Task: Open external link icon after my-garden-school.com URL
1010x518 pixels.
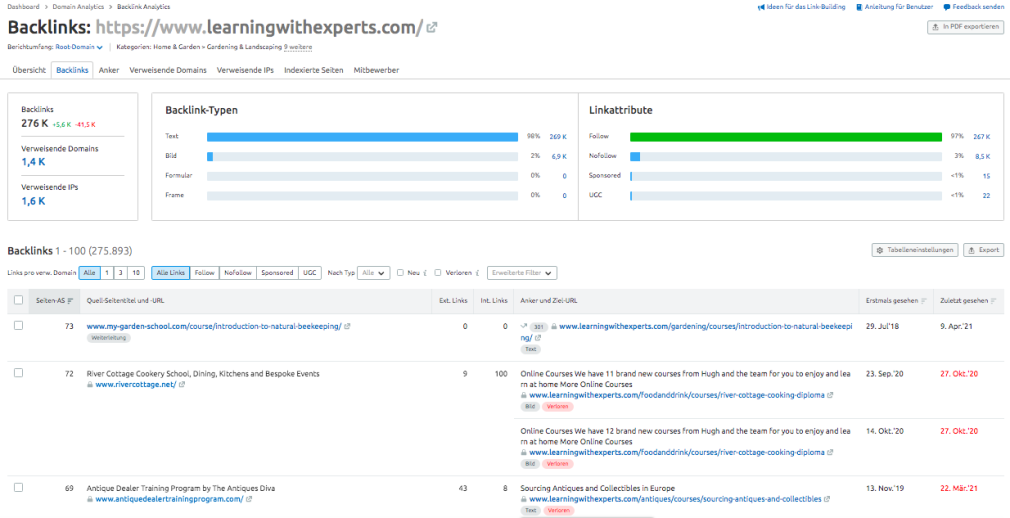Action: (x=347, y=327)
